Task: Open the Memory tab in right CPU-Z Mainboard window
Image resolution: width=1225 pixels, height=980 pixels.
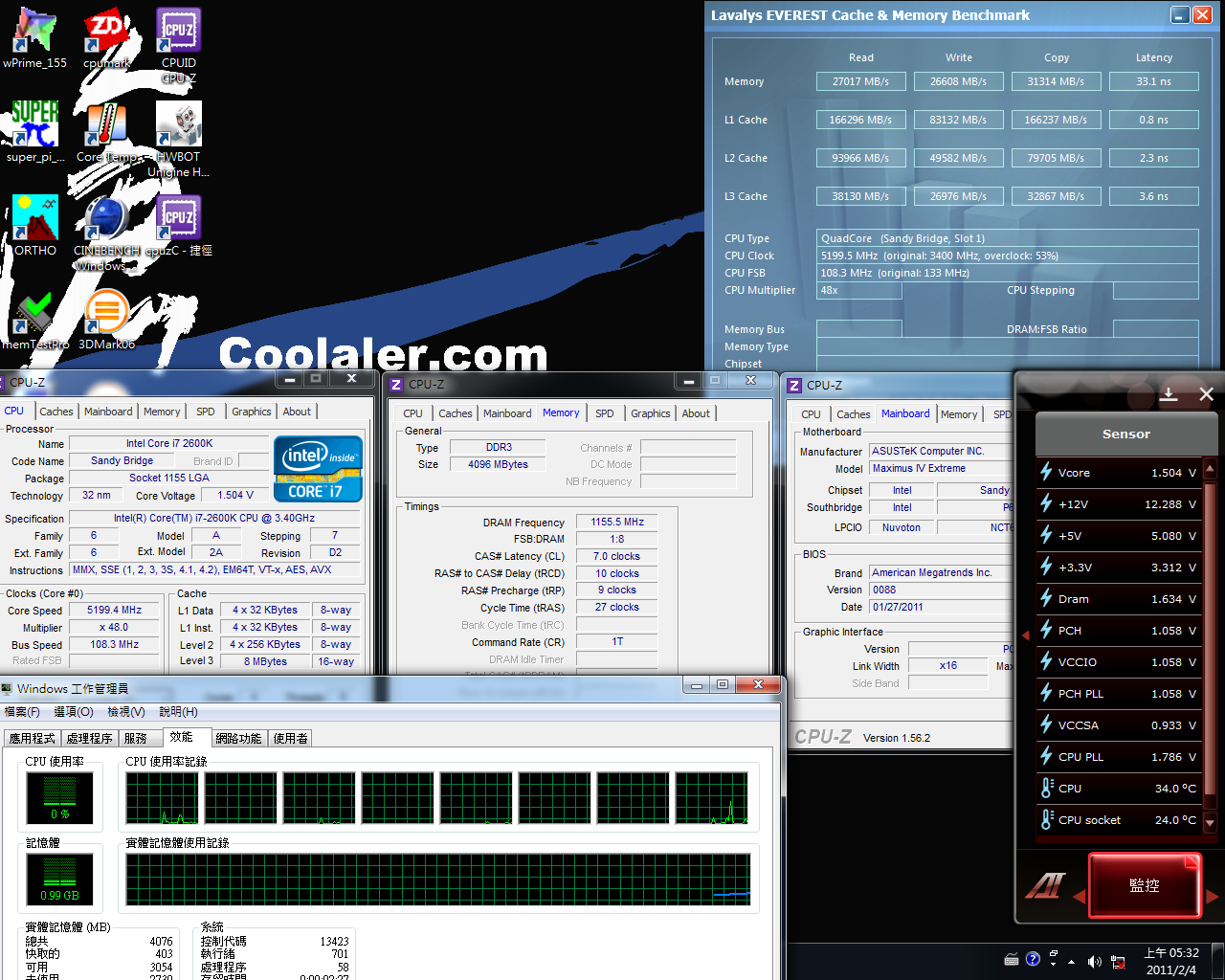Action: click(x=959, y=414)
